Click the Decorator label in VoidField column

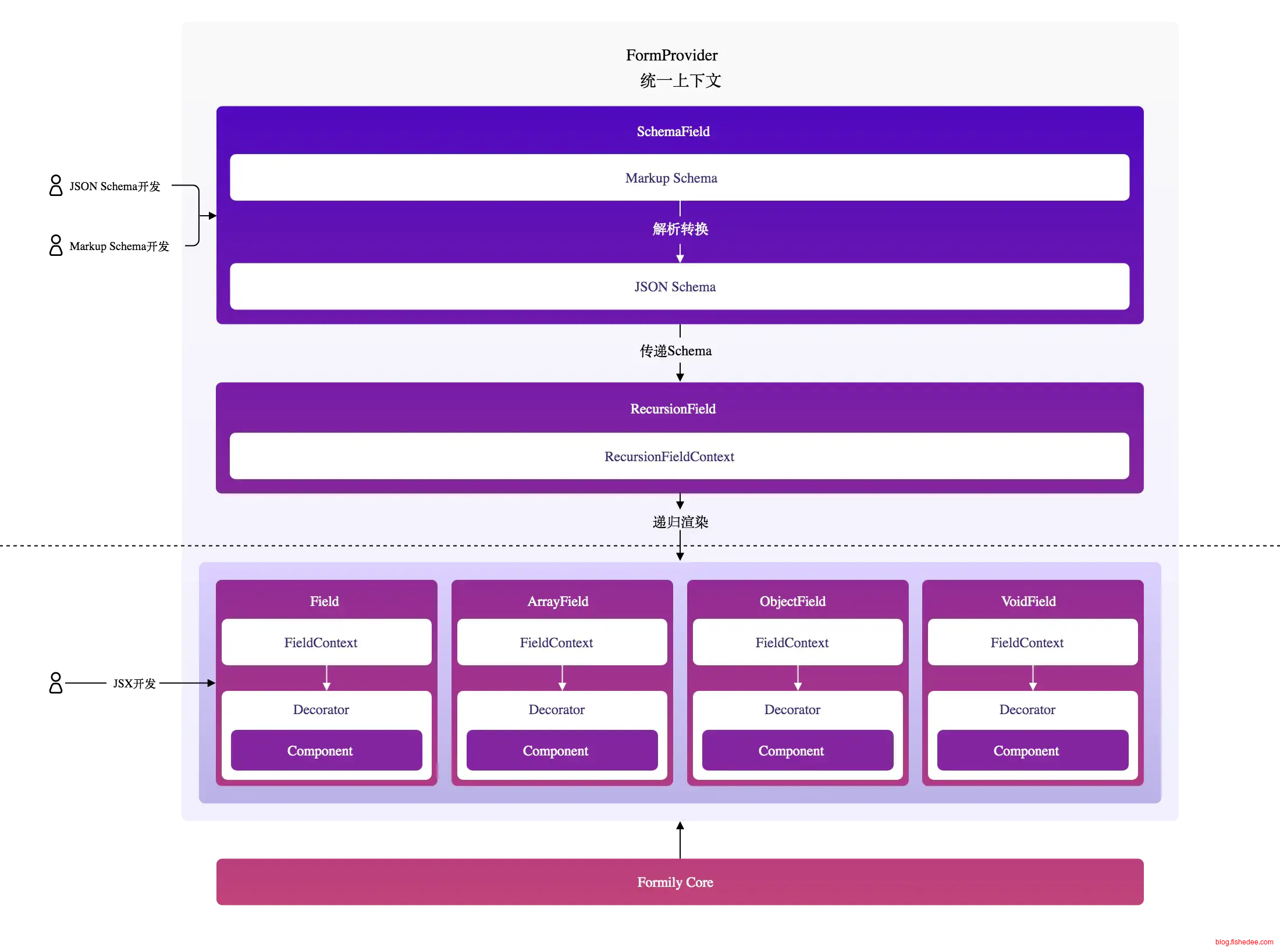1027,709
